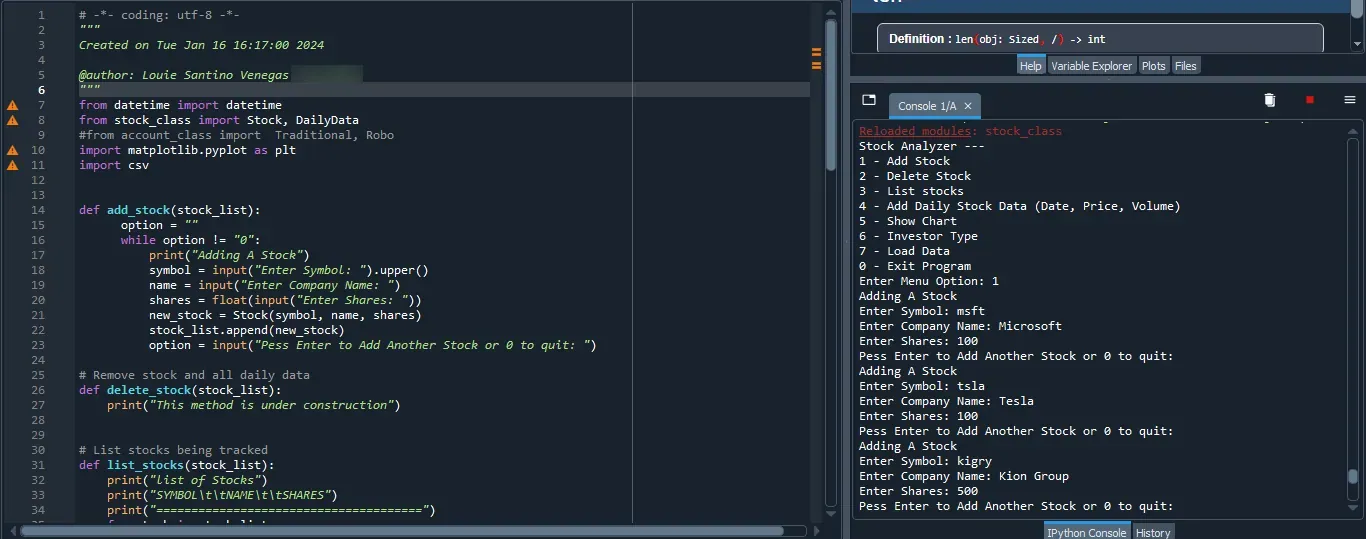The height and width of the screenshot is (539, 1366).
Task: Click the warning icon beside line 8
Action: (13, 120)
